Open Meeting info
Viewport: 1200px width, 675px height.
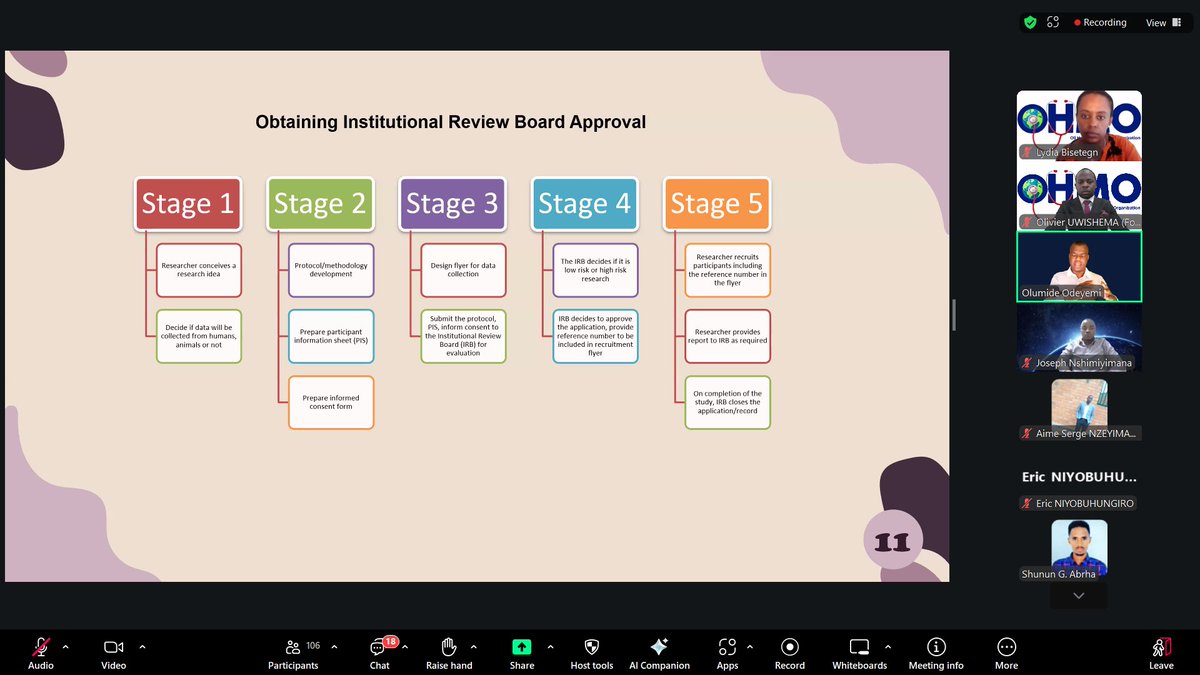(x=936, y=652)
